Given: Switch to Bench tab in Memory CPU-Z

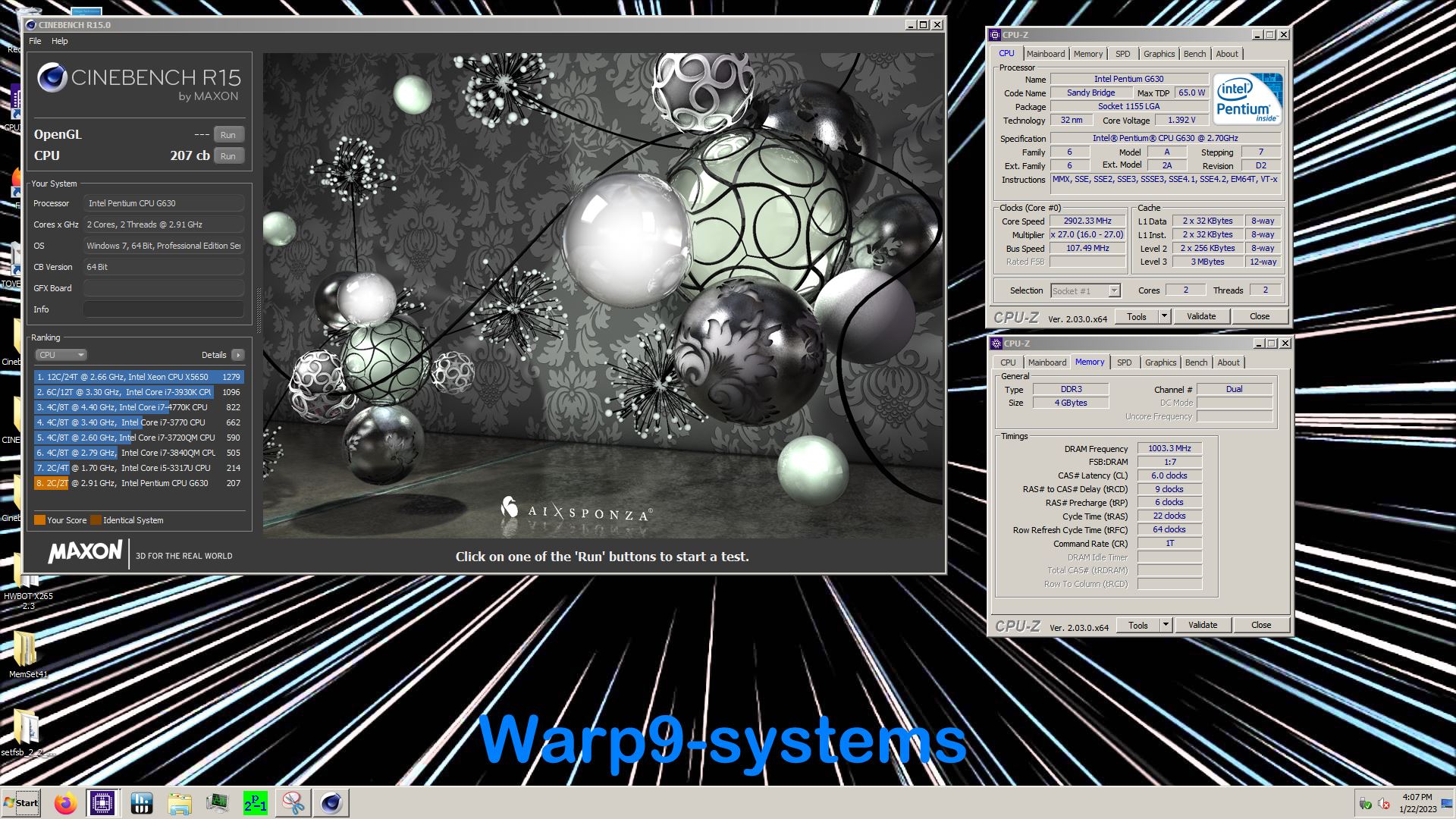Looking at the screenshot, I should tap(1196, 362).
